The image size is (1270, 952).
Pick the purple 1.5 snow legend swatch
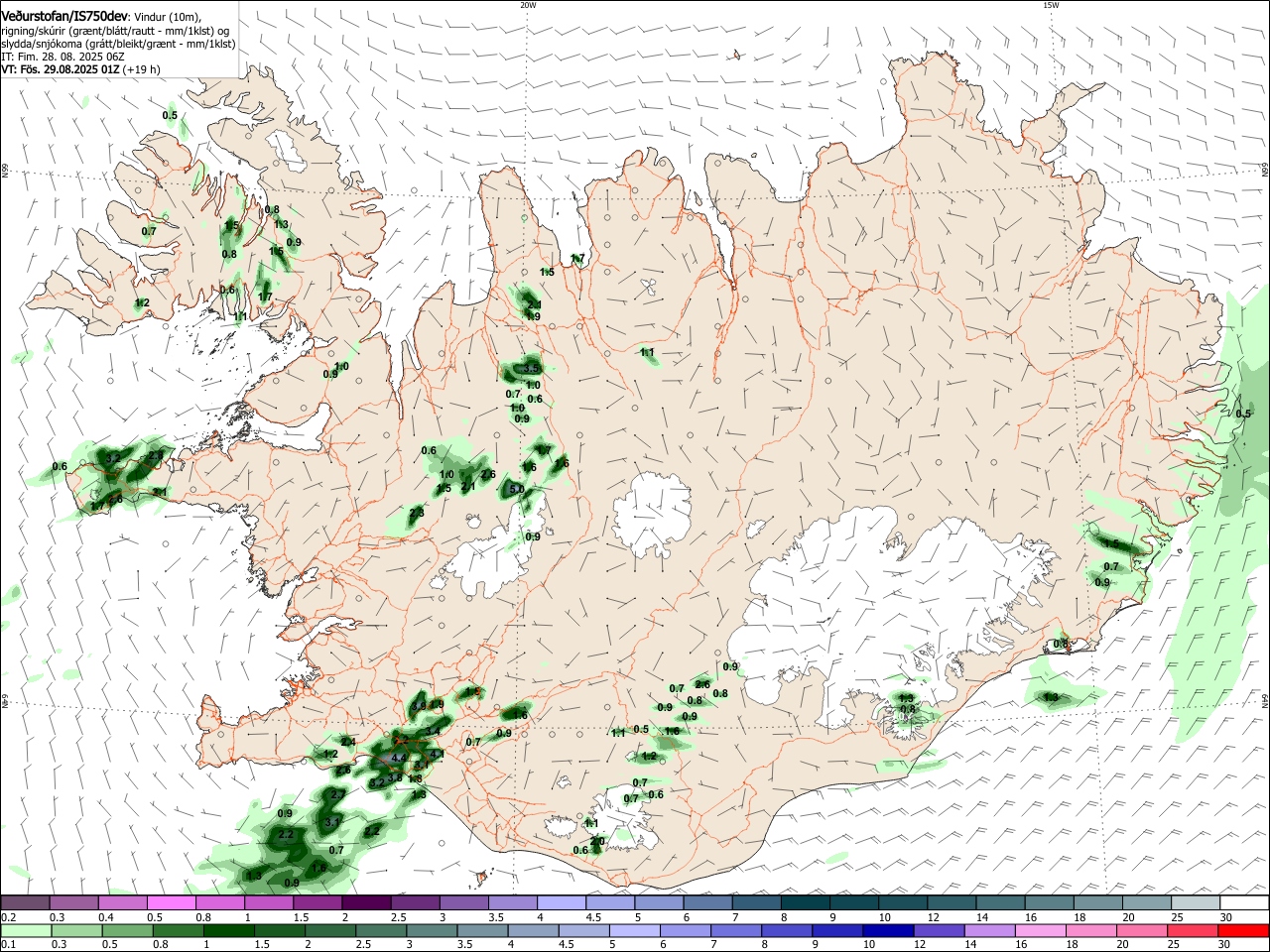[x=317, y=903]
